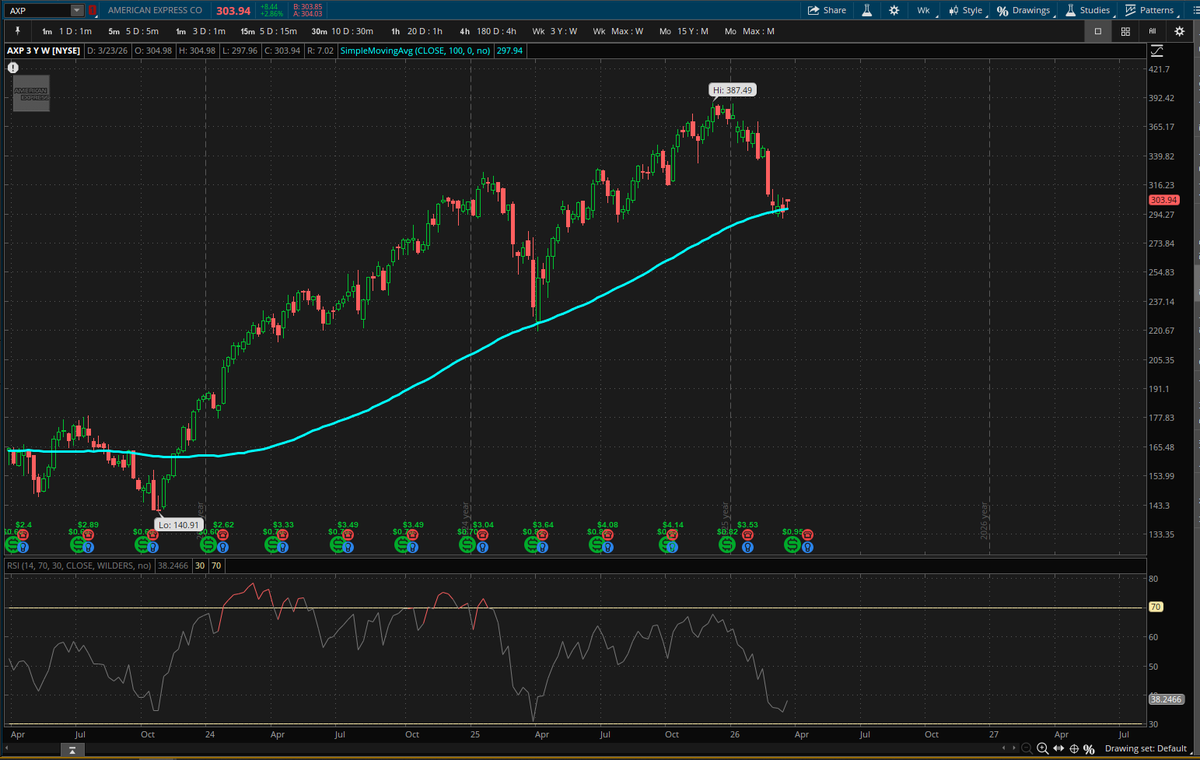Select the 15 Y : M timeframe
This screenshot has width=1200, height=760.
pyautogui.click(x=683, y=31)
